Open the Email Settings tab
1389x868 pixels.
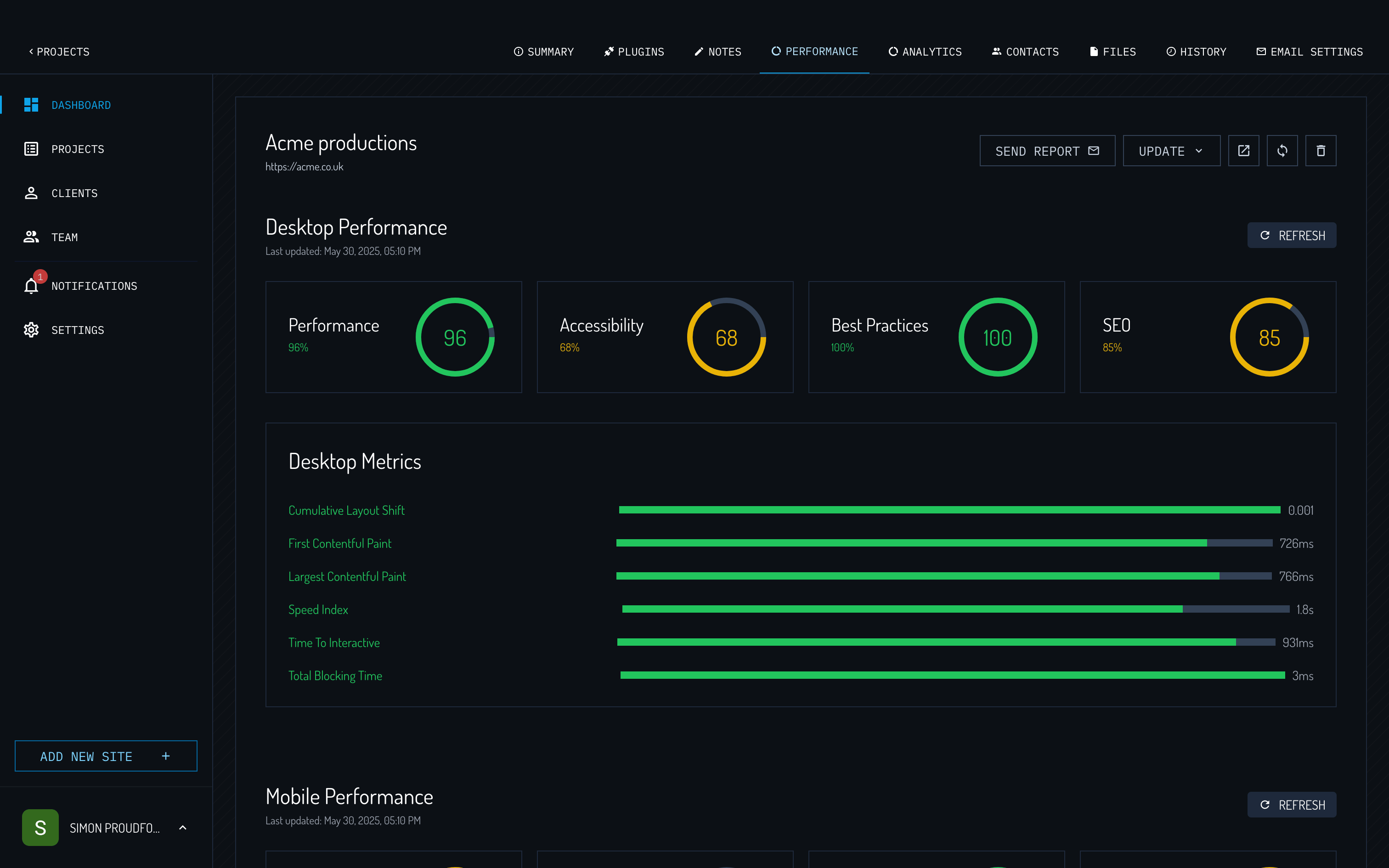pyautogui.click(x=1309, y=51)
